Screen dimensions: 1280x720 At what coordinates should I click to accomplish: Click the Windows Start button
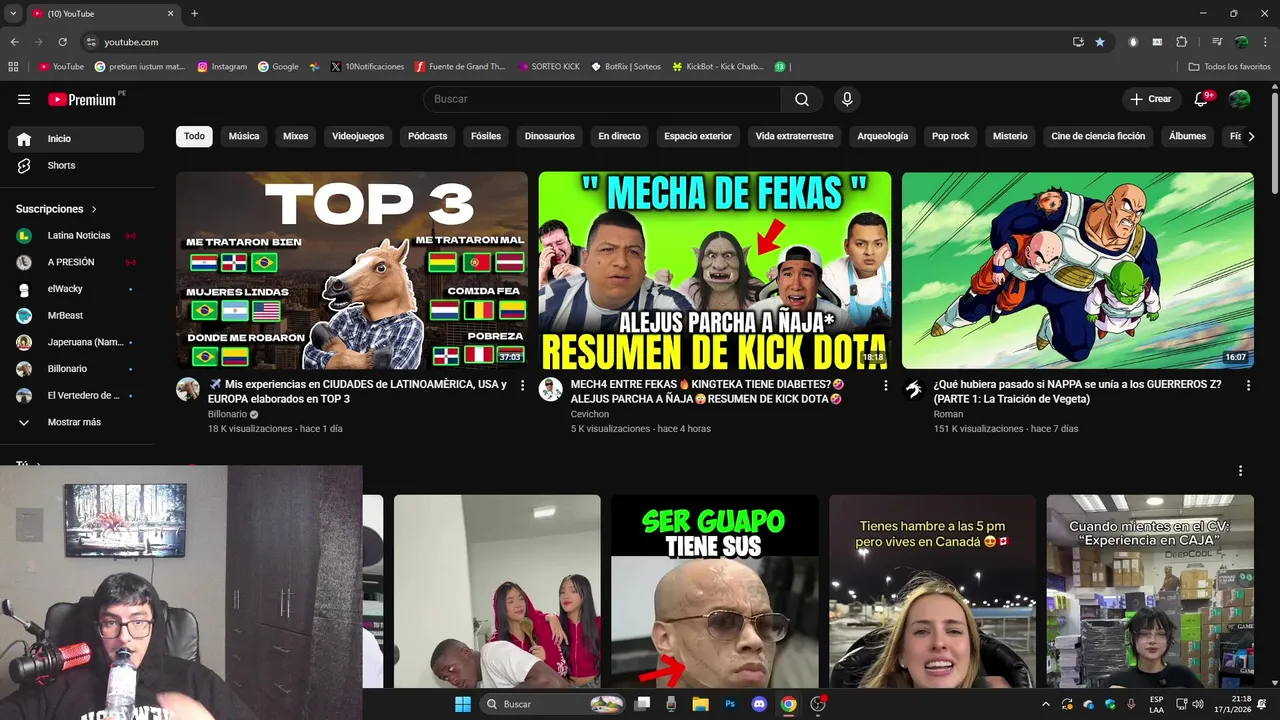coord(463,704)
